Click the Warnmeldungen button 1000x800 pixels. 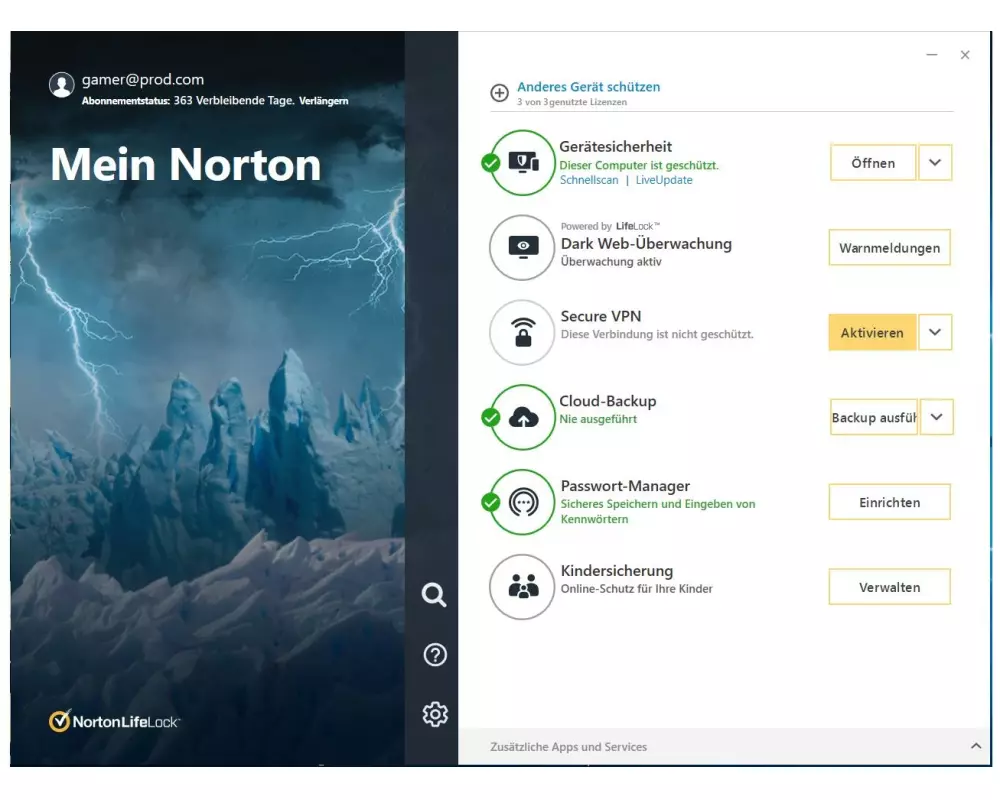pyautogui.click(x=889, y=248)
